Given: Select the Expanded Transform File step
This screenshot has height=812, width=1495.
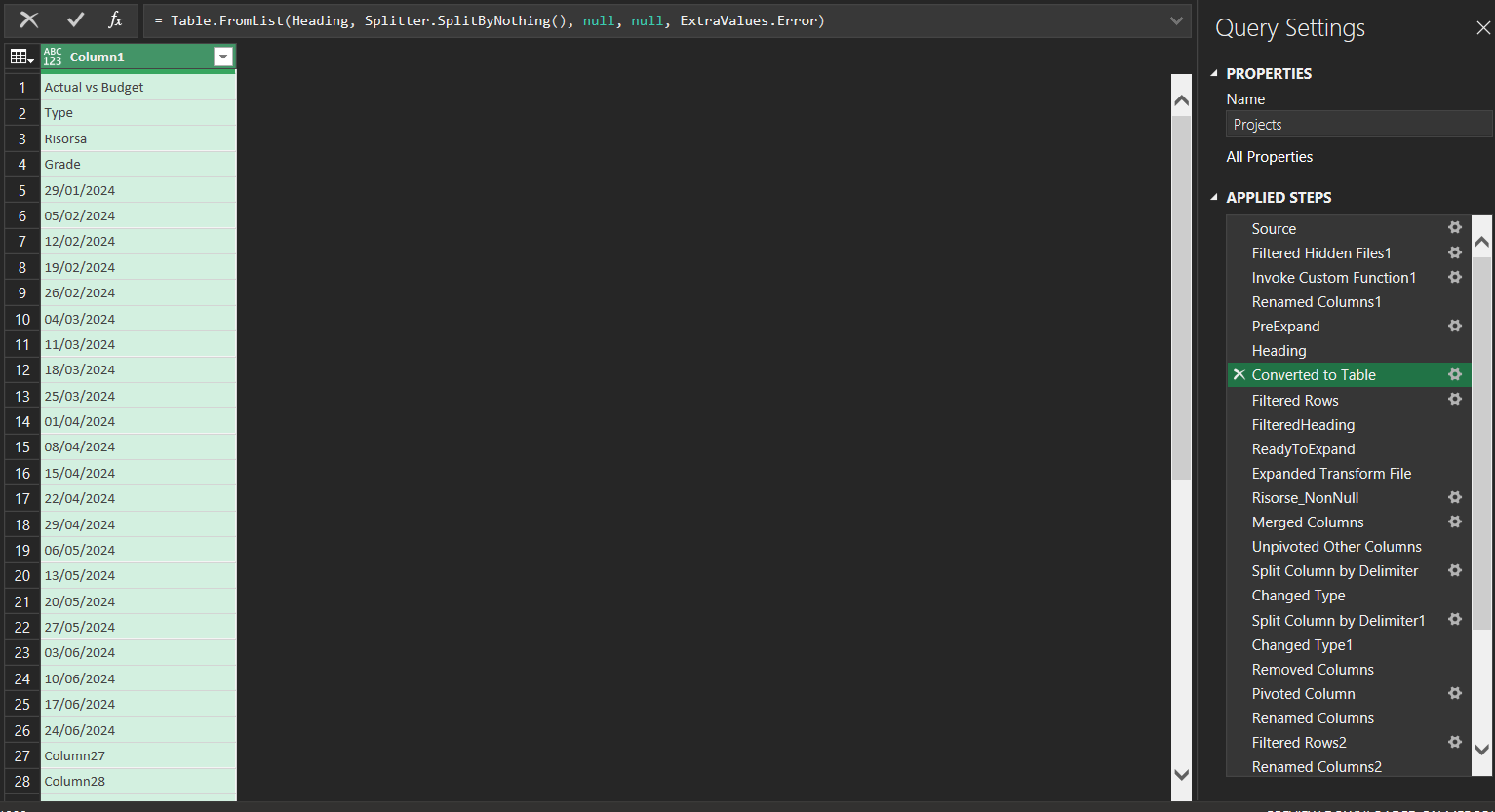Looking at the screenshot, I should click(1331, 473).
